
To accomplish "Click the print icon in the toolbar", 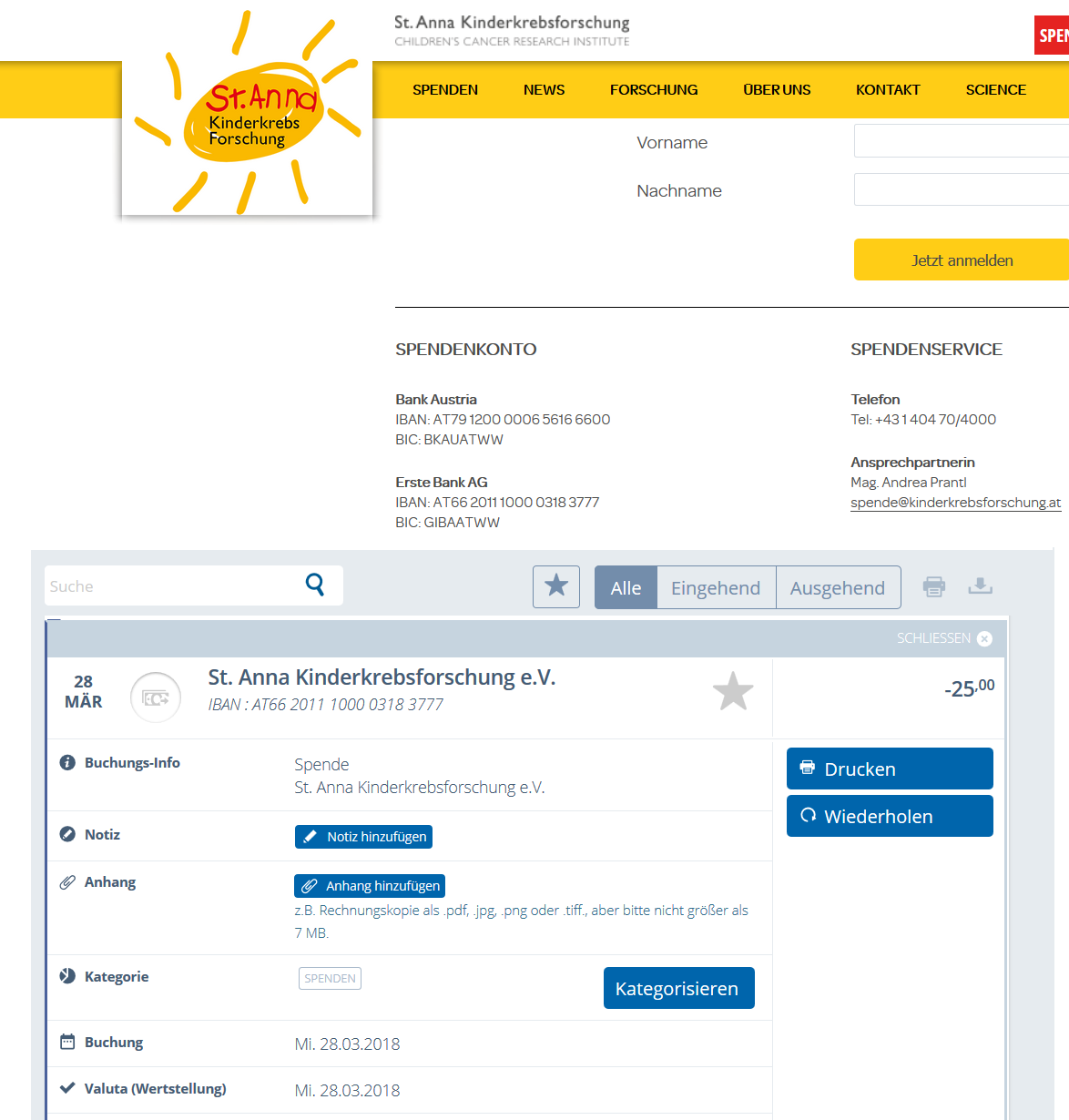I will coord(934,586).
